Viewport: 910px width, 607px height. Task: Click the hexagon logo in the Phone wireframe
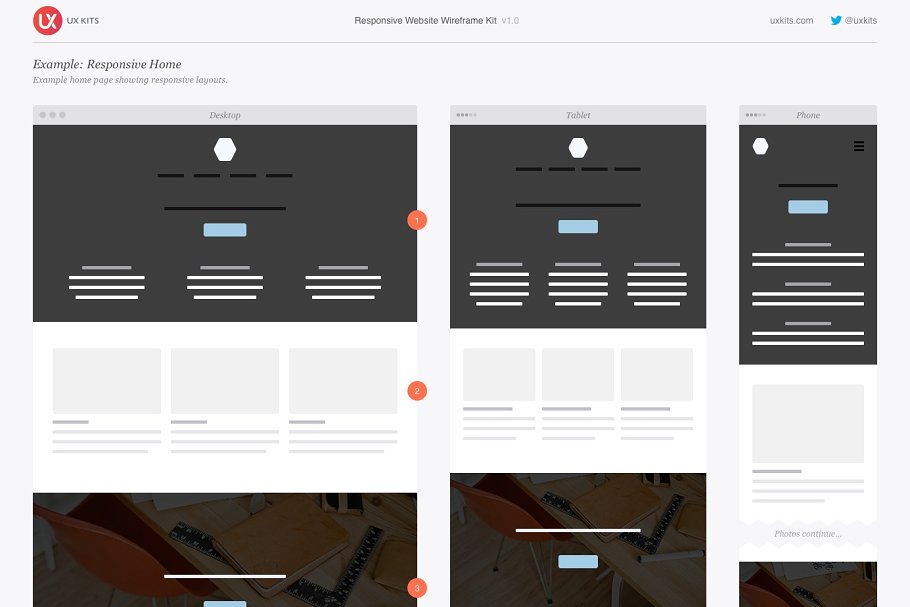pyautogui.click(x=761, y=145)
